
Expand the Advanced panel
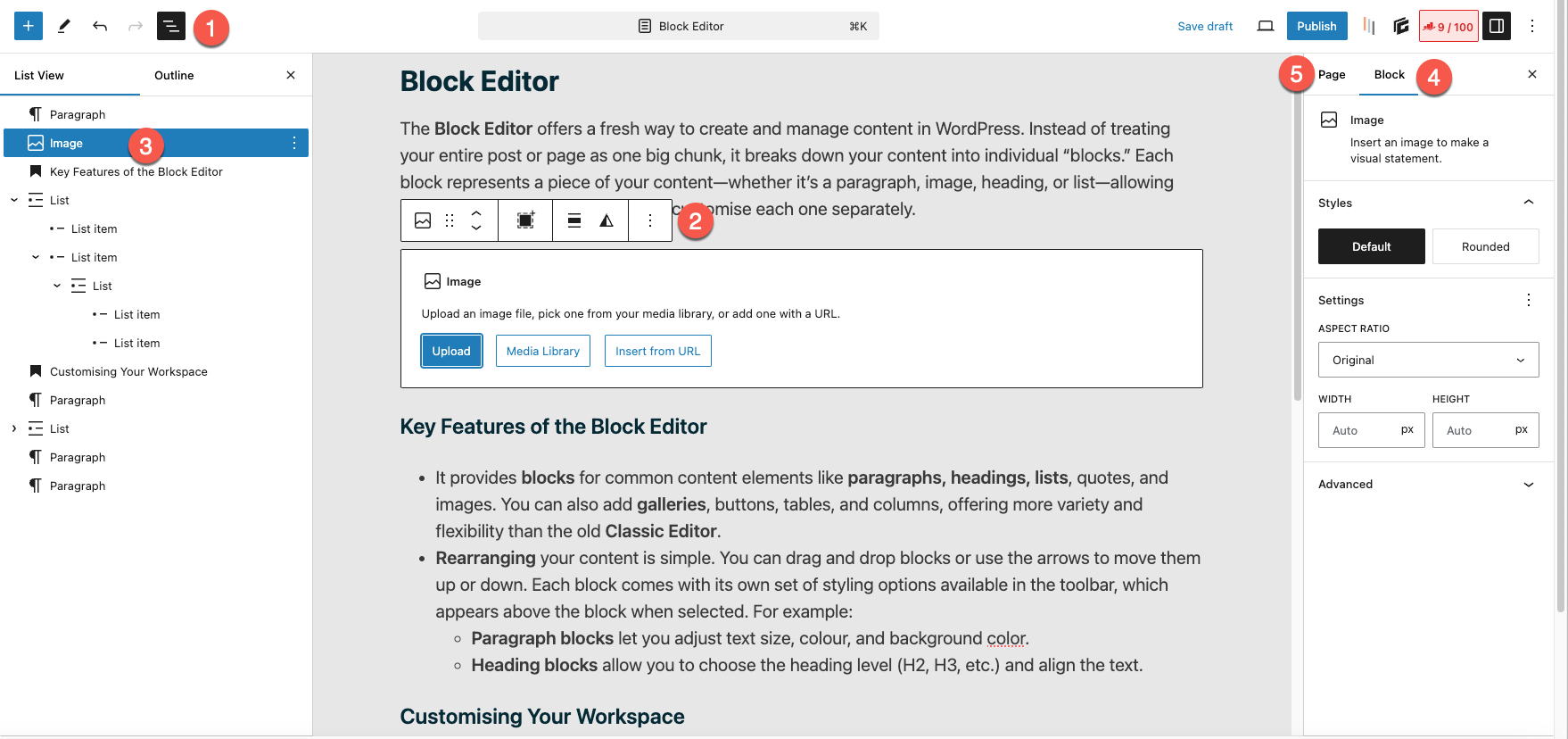click(1428, 484)
